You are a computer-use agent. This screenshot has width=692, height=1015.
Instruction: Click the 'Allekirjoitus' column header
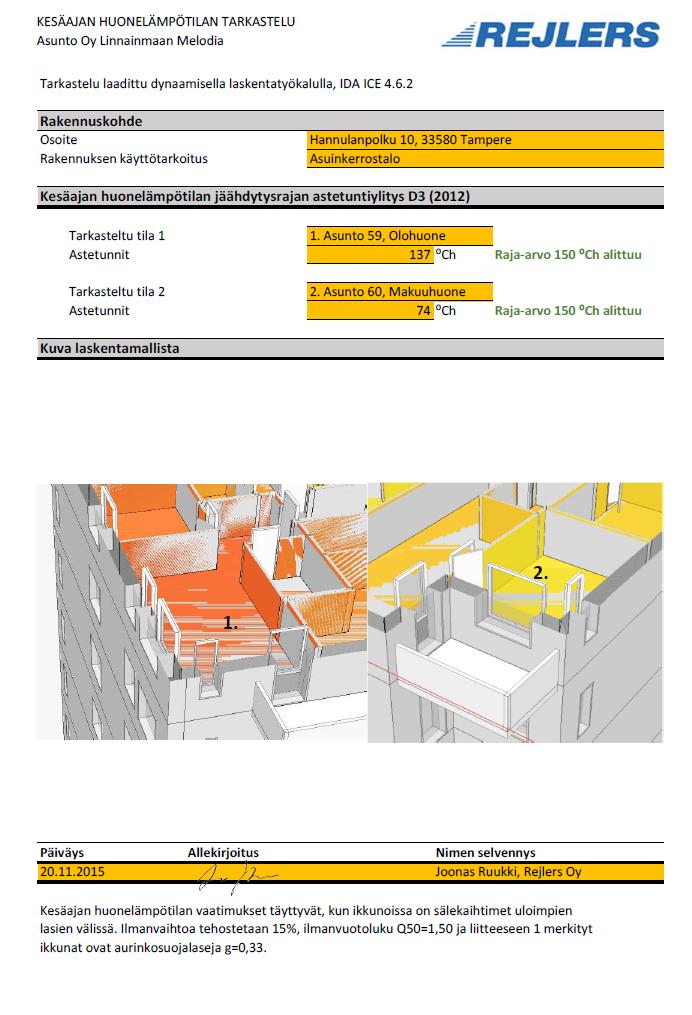(223, 853)
